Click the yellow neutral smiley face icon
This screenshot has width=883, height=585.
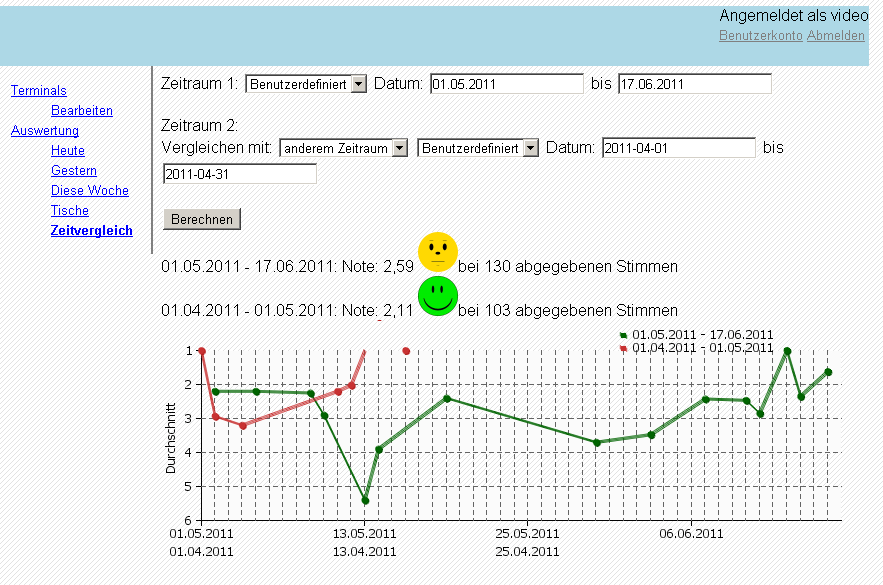pyautogui.click(x=438, y=252)
